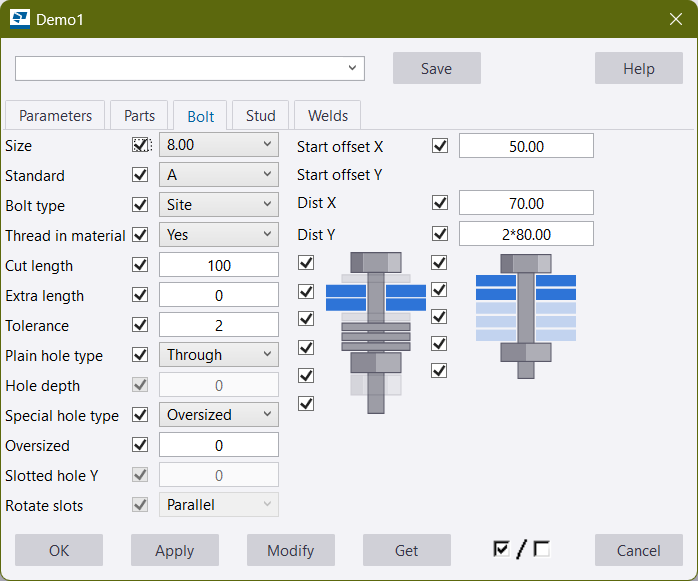Uncheck the Dist X checkbox
This screenshot has width=698, height=581.
440,203
